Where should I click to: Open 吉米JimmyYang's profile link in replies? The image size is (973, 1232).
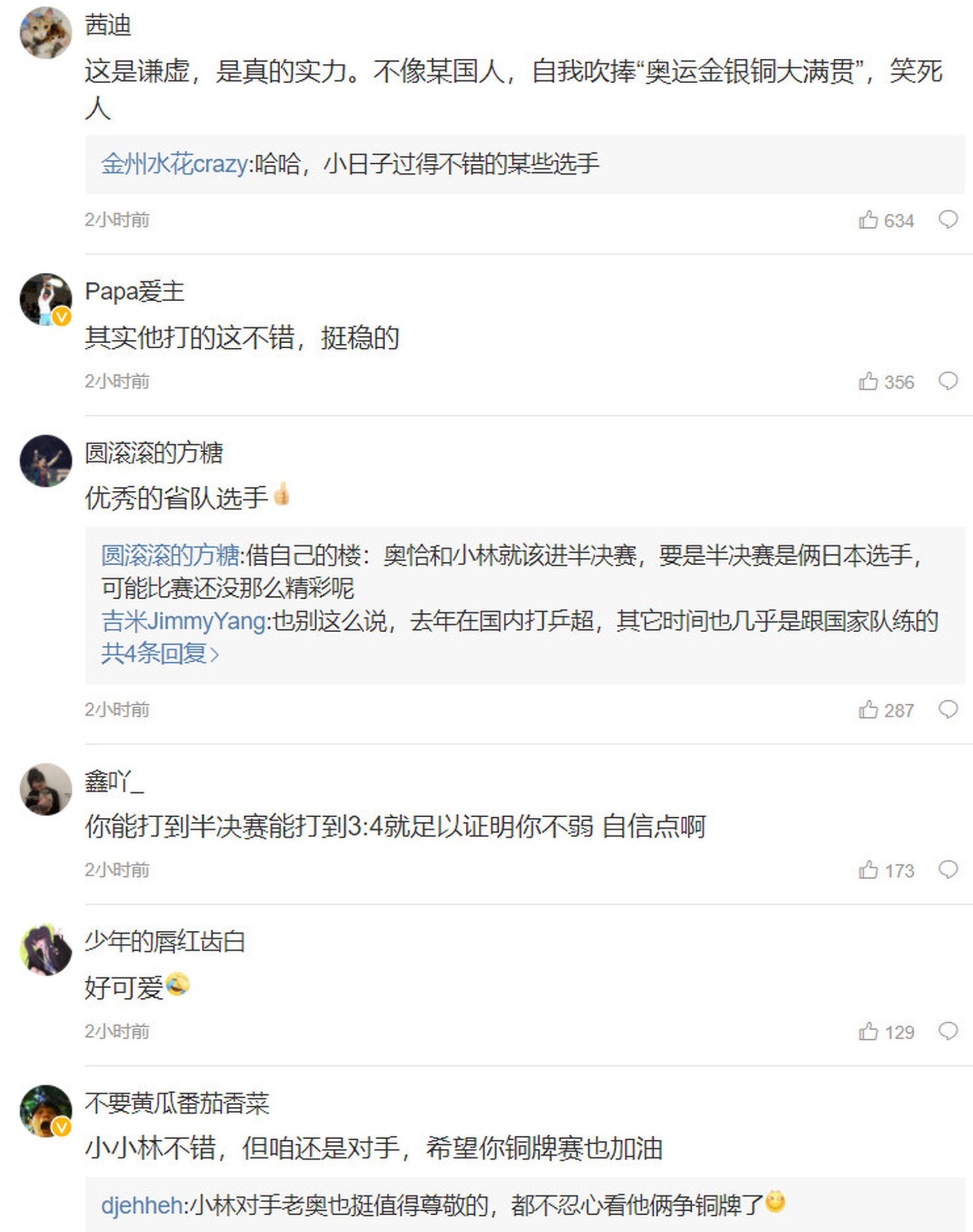pyautogui.click(x=183, y=621)
